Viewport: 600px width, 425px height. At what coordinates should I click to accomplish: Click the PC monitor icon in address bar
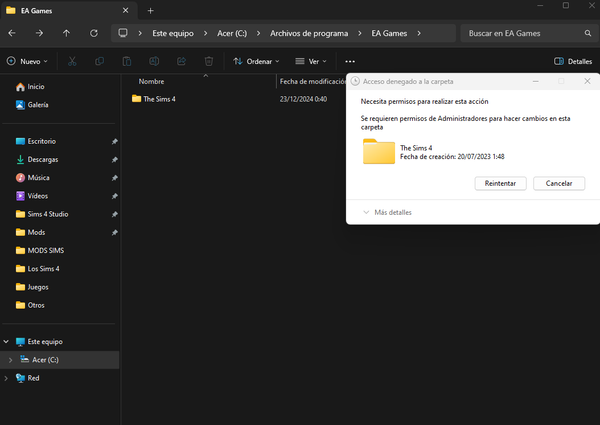tap(123, 33)
